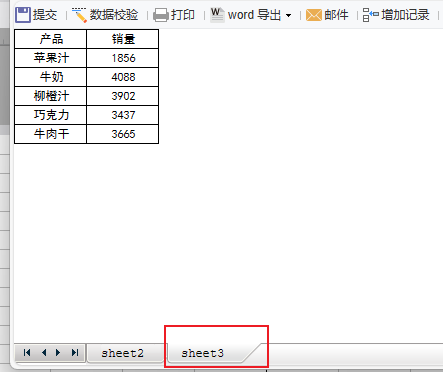Select the 苹果汁 cell
443x372 pixels.
(51, 58)
